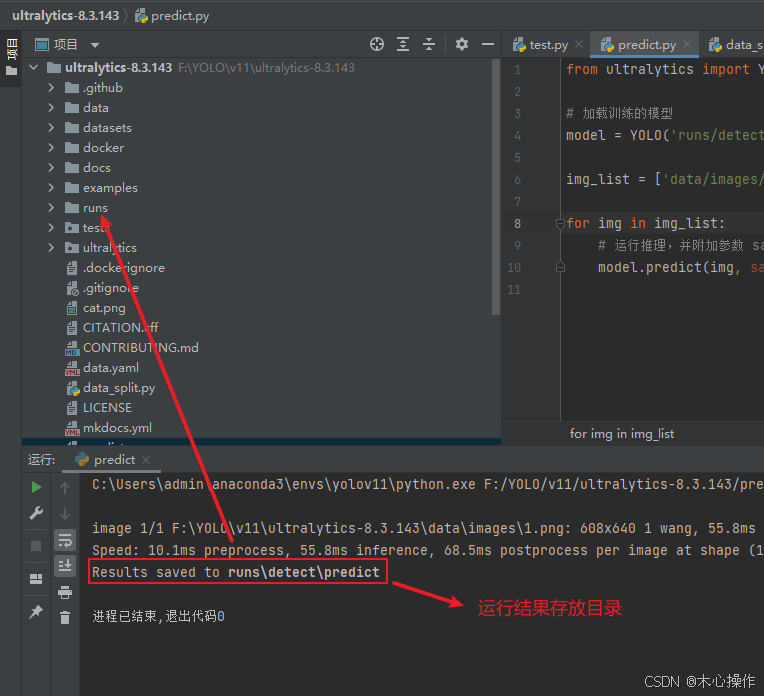Click the 'model.predict(img,' code on line 10
The width and height of the screenshot is (764, 696).
[669, 267]
